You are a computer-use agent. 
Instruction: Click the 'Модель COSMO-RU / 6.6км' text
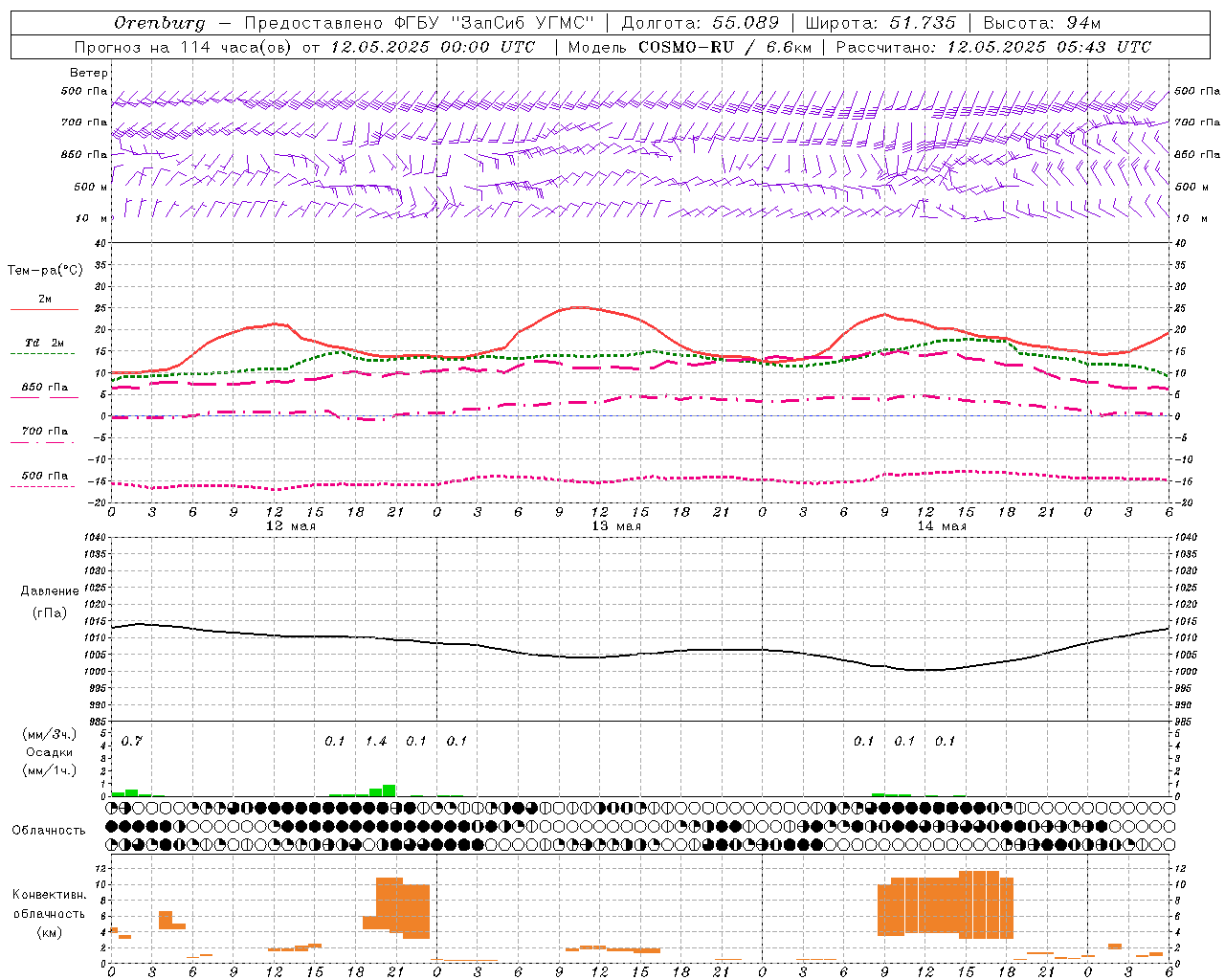click(689, 47)
